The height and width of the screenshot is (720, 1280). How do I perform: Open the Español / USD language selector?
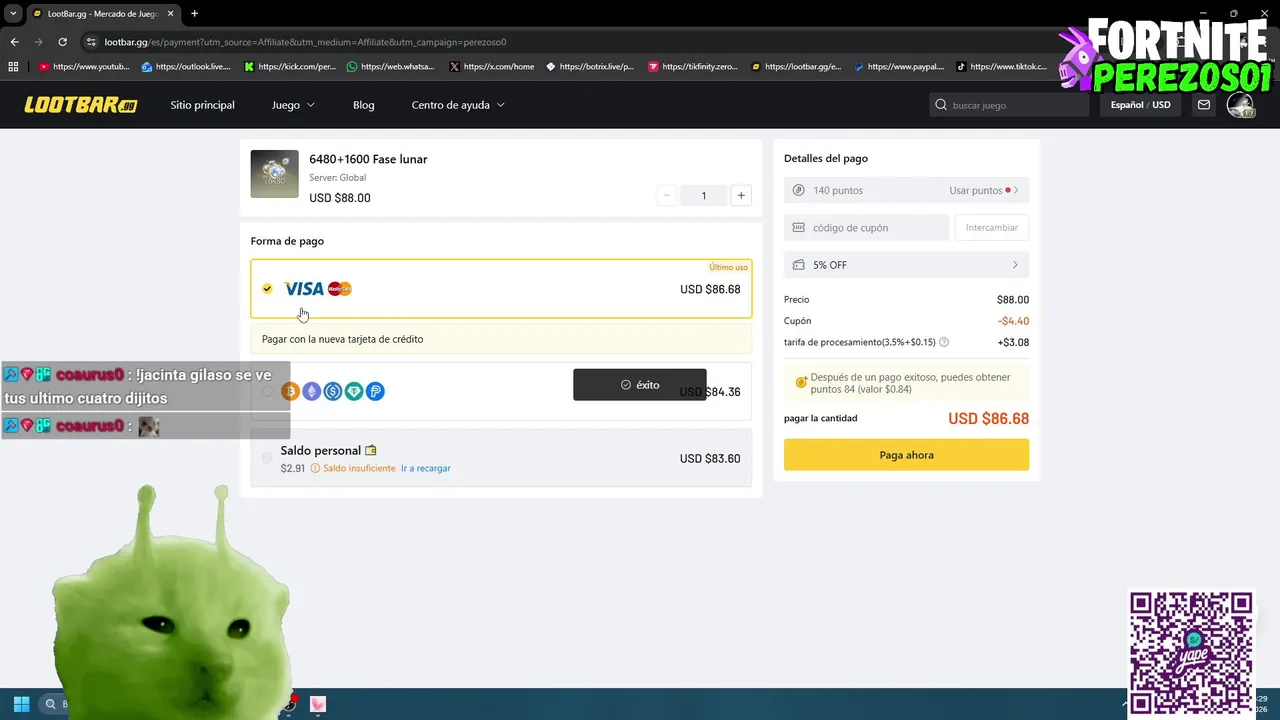1140,105
